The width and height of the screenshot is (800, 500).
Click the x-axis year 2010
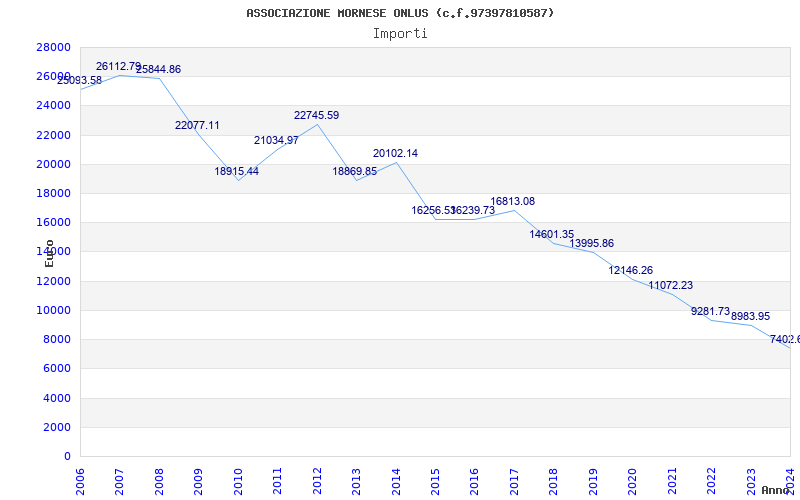click(238, 481)
